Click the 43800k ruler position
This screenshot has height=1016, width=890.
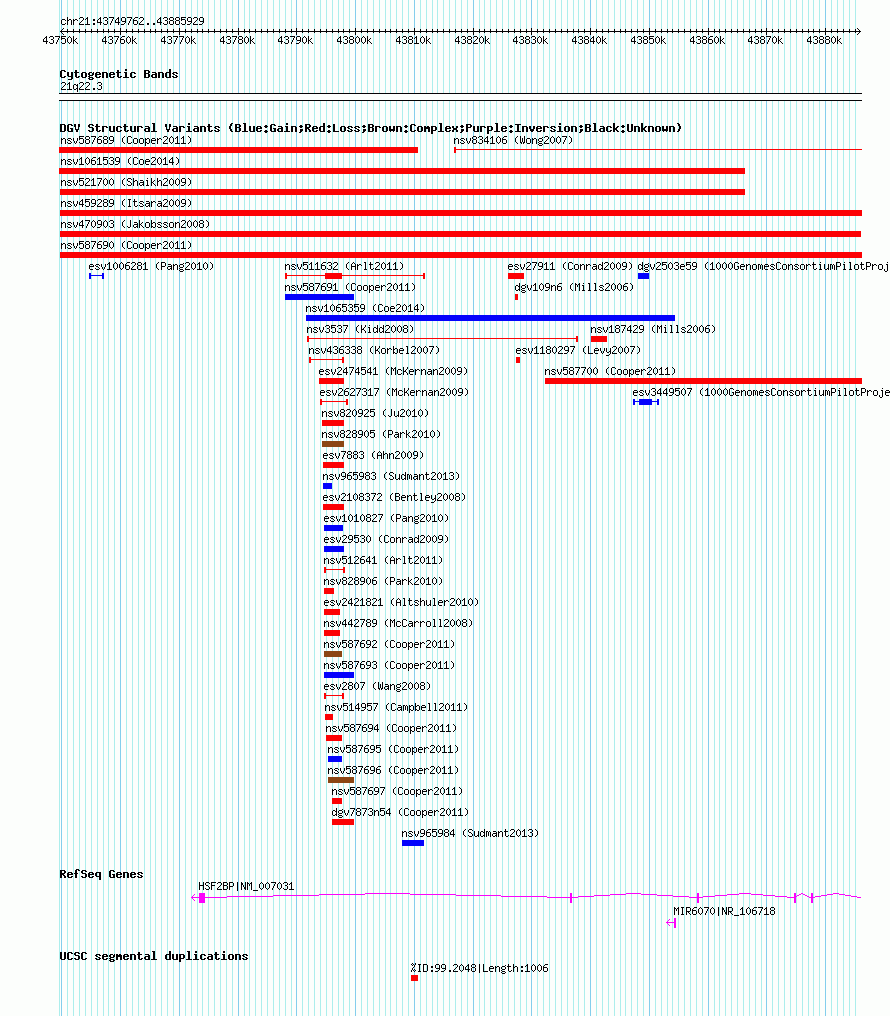coord(354,40)
